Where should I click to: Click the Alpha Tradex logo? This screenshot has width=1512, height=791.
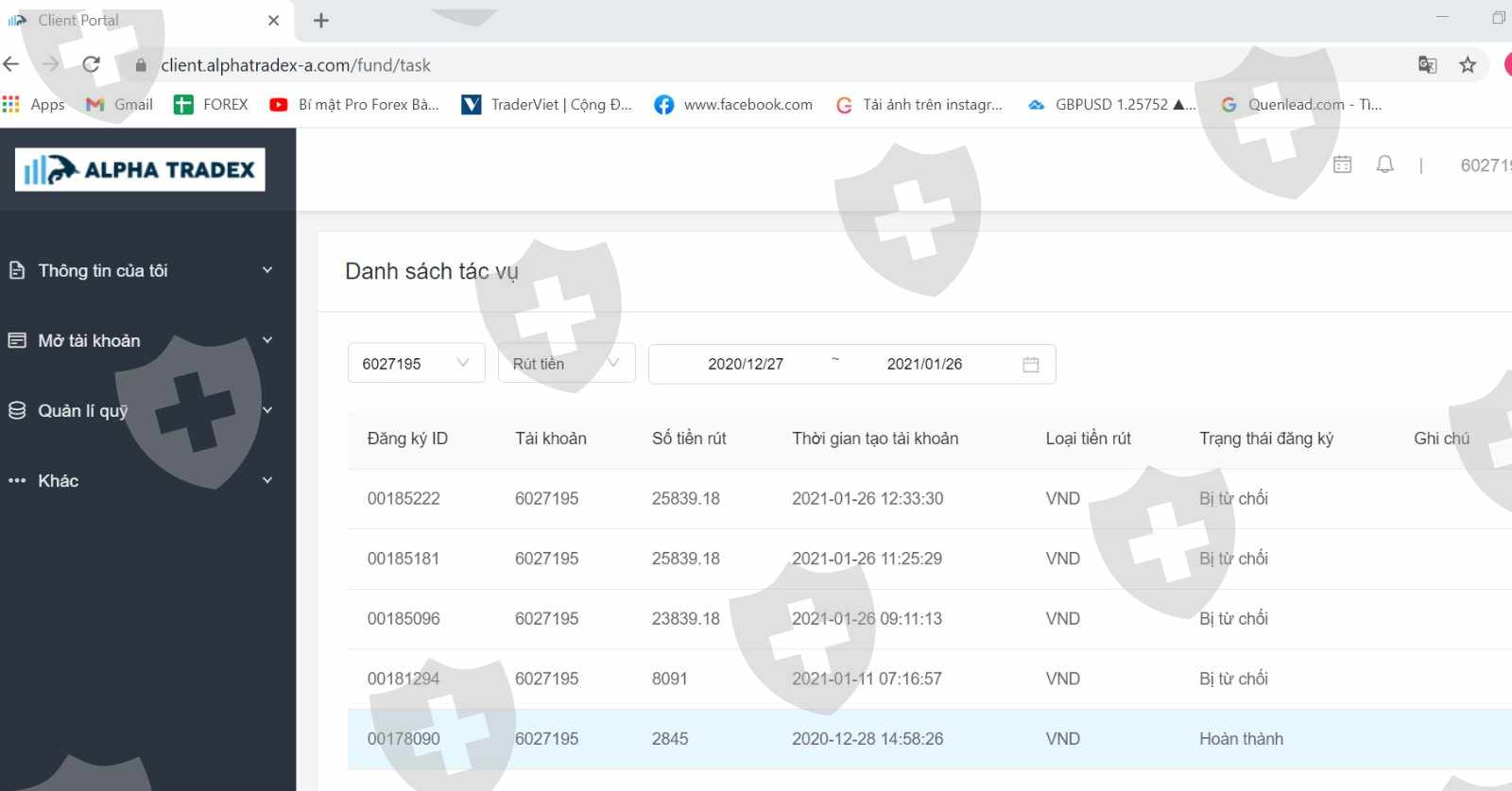[x=140, y=170]
